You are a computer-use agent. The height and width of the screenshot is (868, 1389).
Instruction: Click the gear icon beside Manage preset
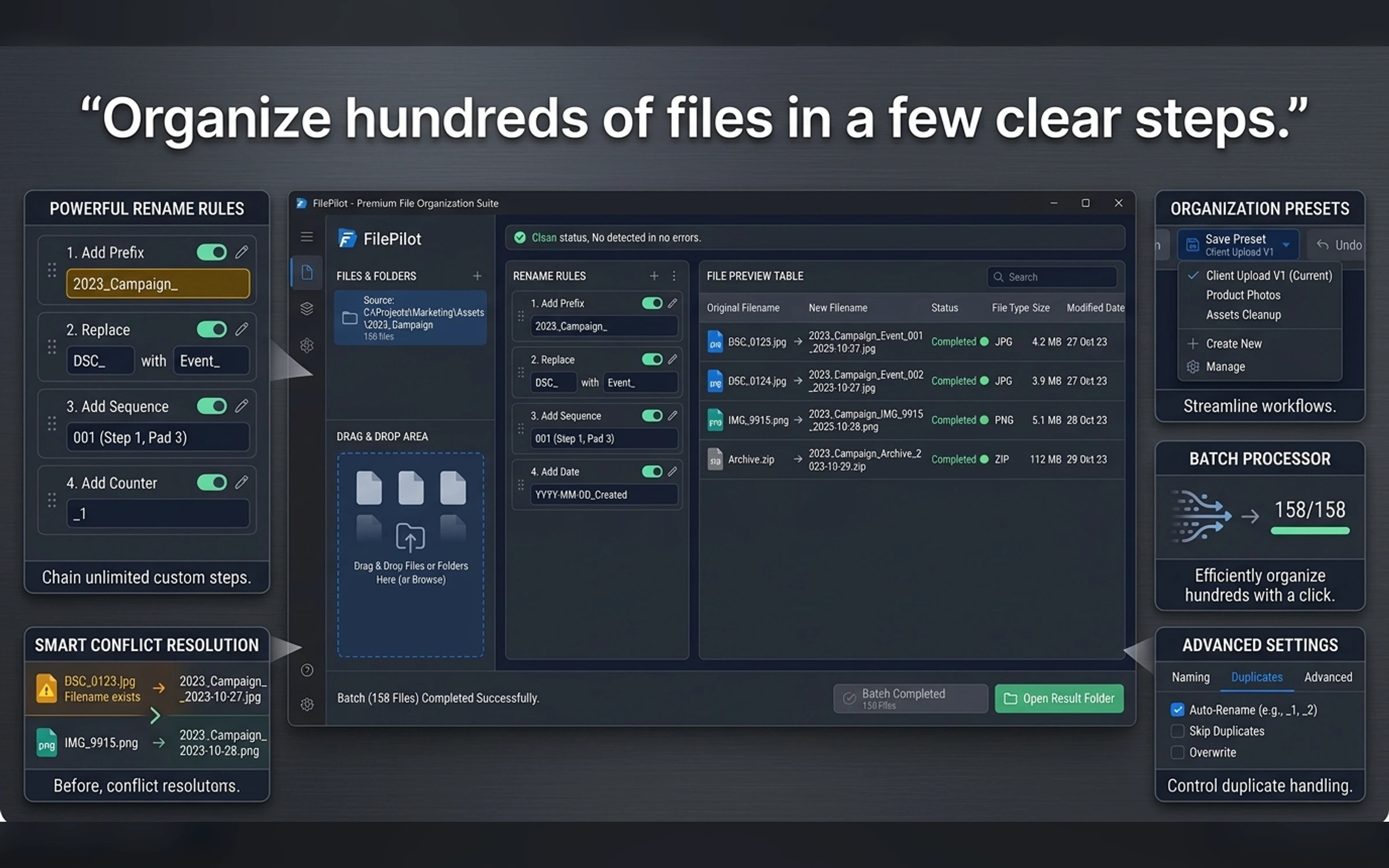pos(1193,367)
